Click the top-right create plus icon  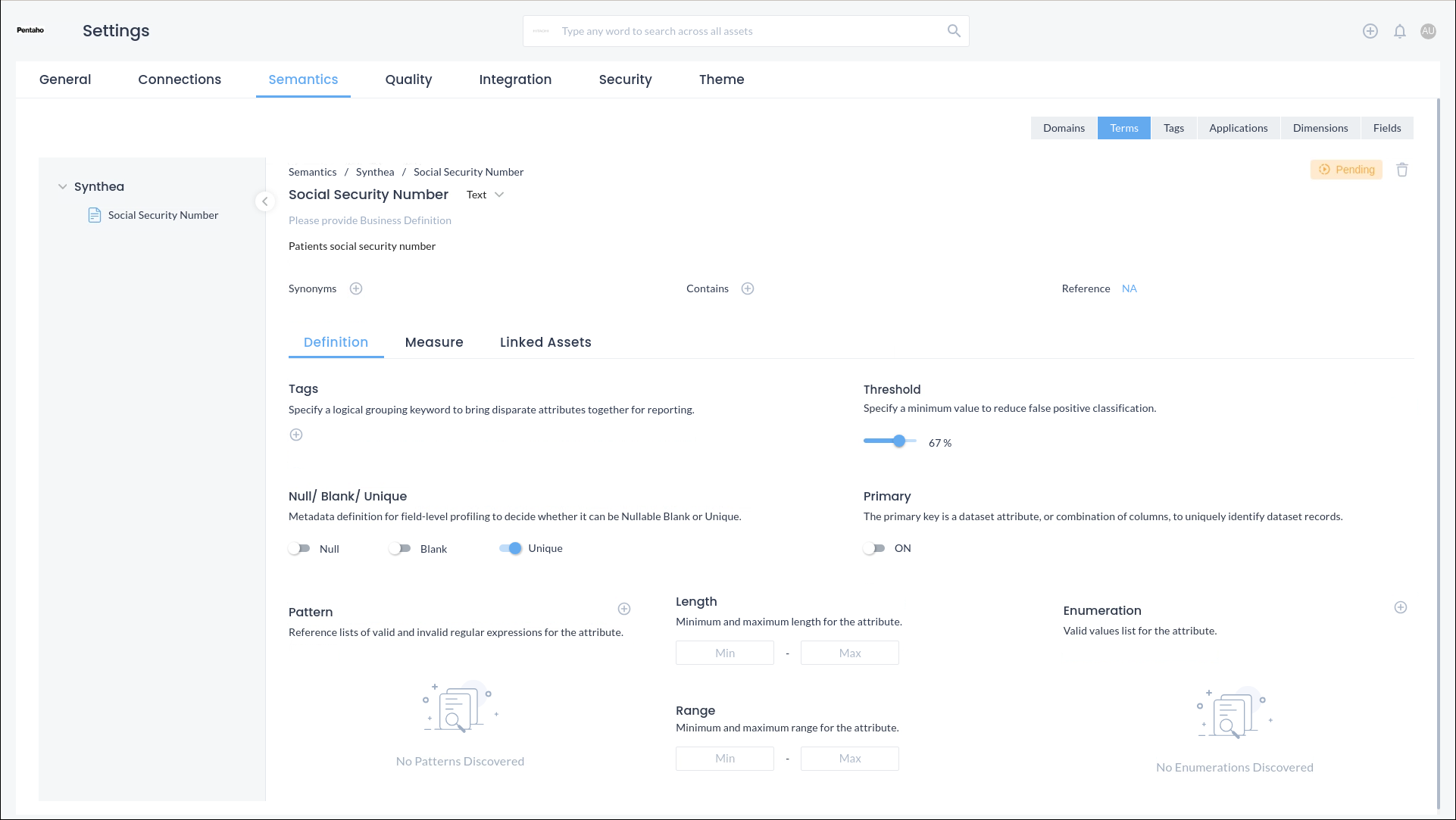pos(1370,31)
